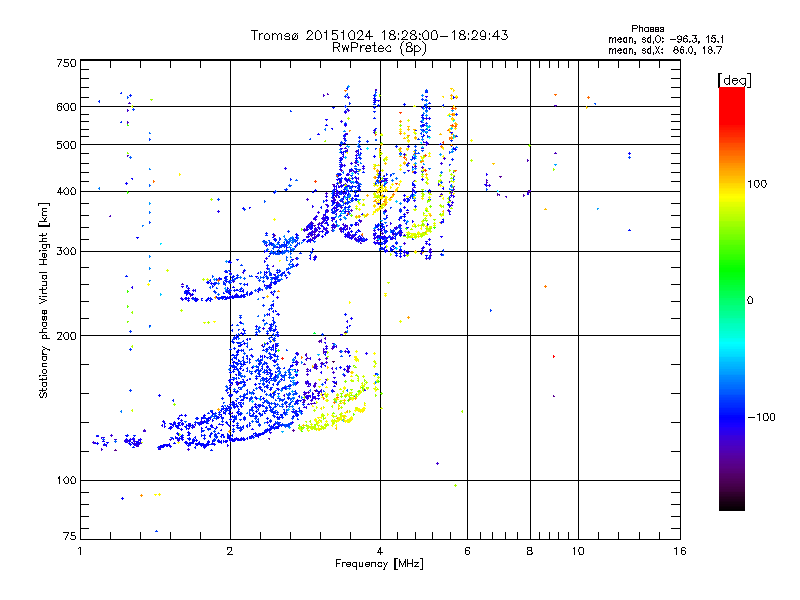Click the plot title 'Tromsø 20151024 18:28:00-18:29:43'
800x600 pixels.
click(x=379, y=35)
